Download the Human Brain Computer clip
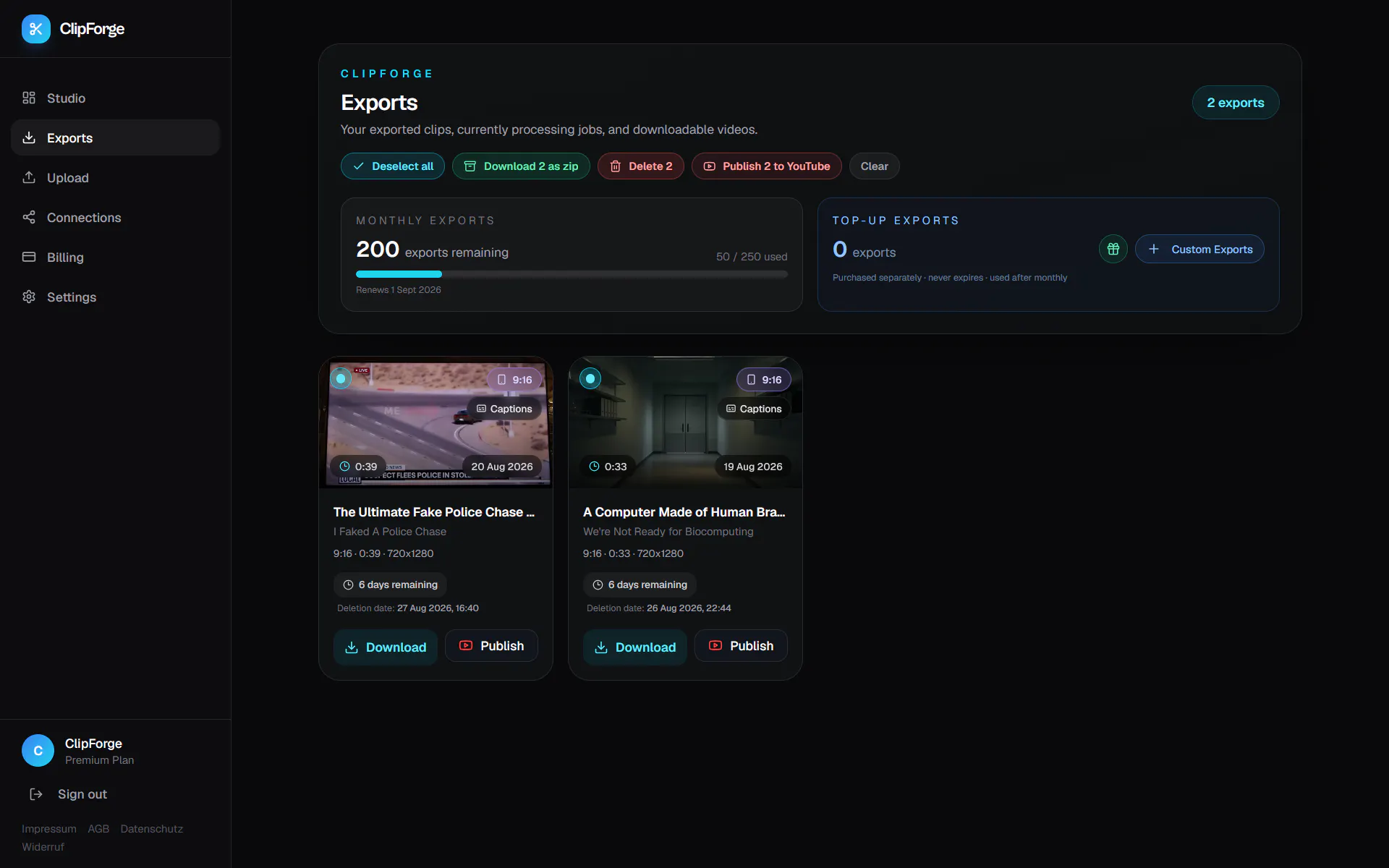1389x868 pixels. (635, 647)
